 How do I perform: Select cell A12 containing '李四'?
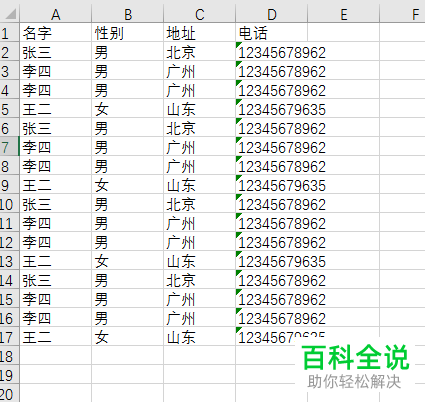tap(55, 242)
